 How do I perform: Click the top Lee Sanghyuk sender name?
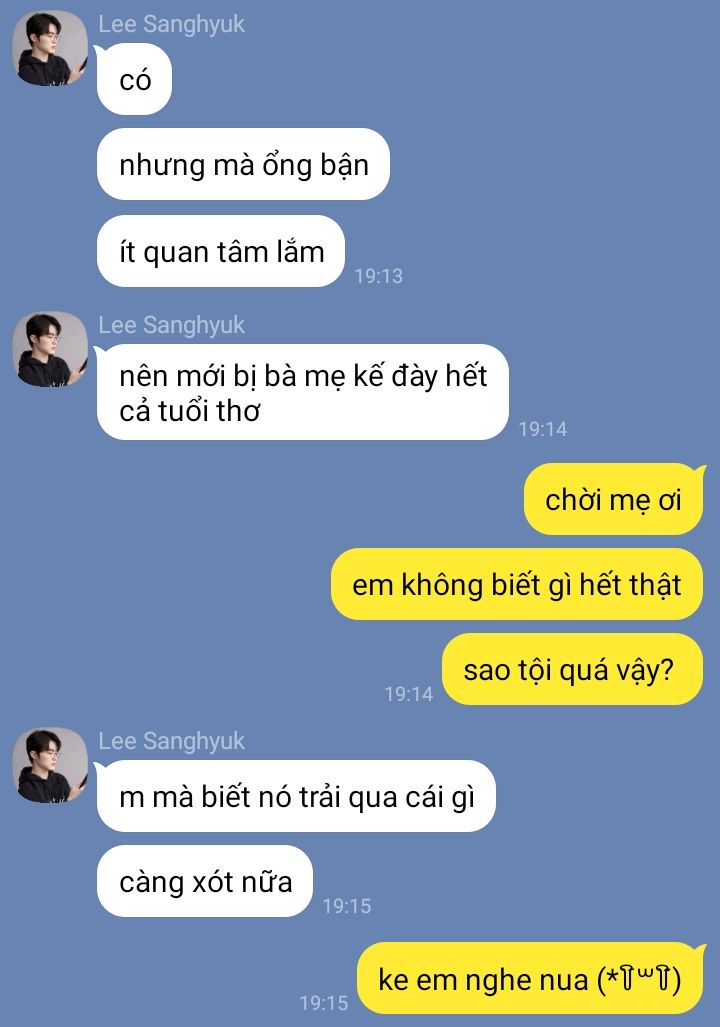(172, 24)
